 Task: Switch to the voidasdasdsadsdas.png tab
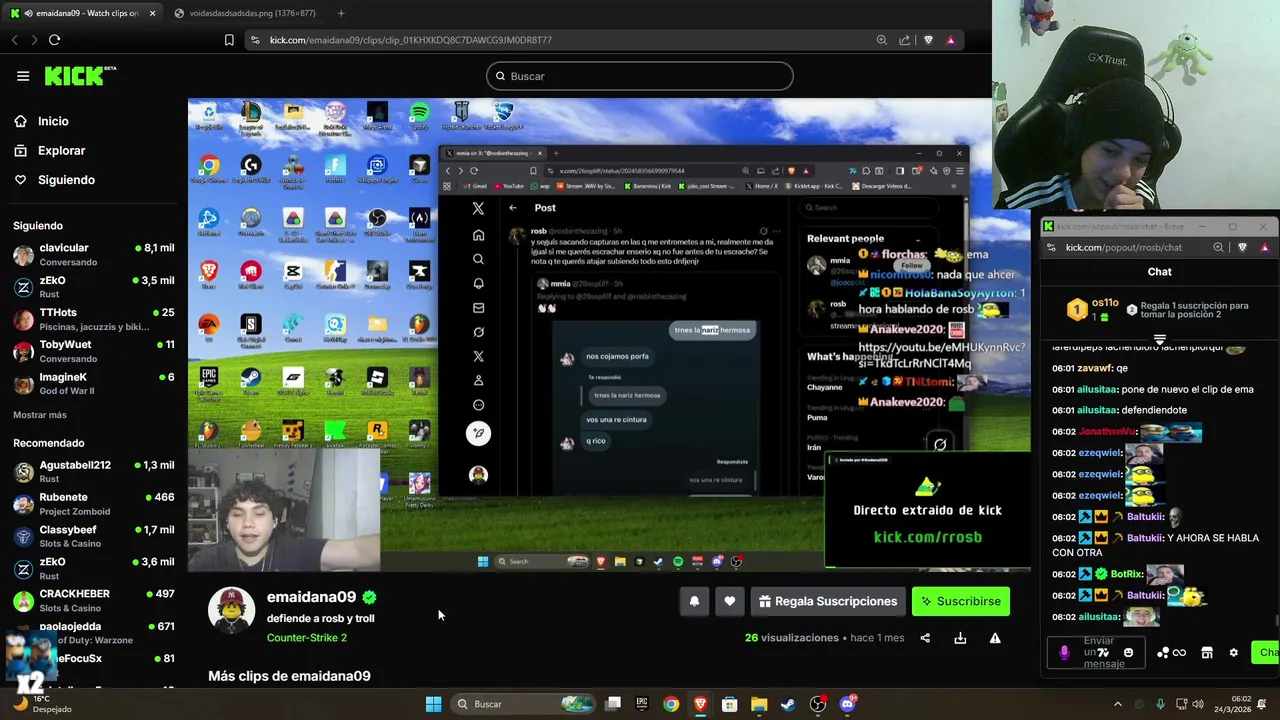(x=245, y=13)
